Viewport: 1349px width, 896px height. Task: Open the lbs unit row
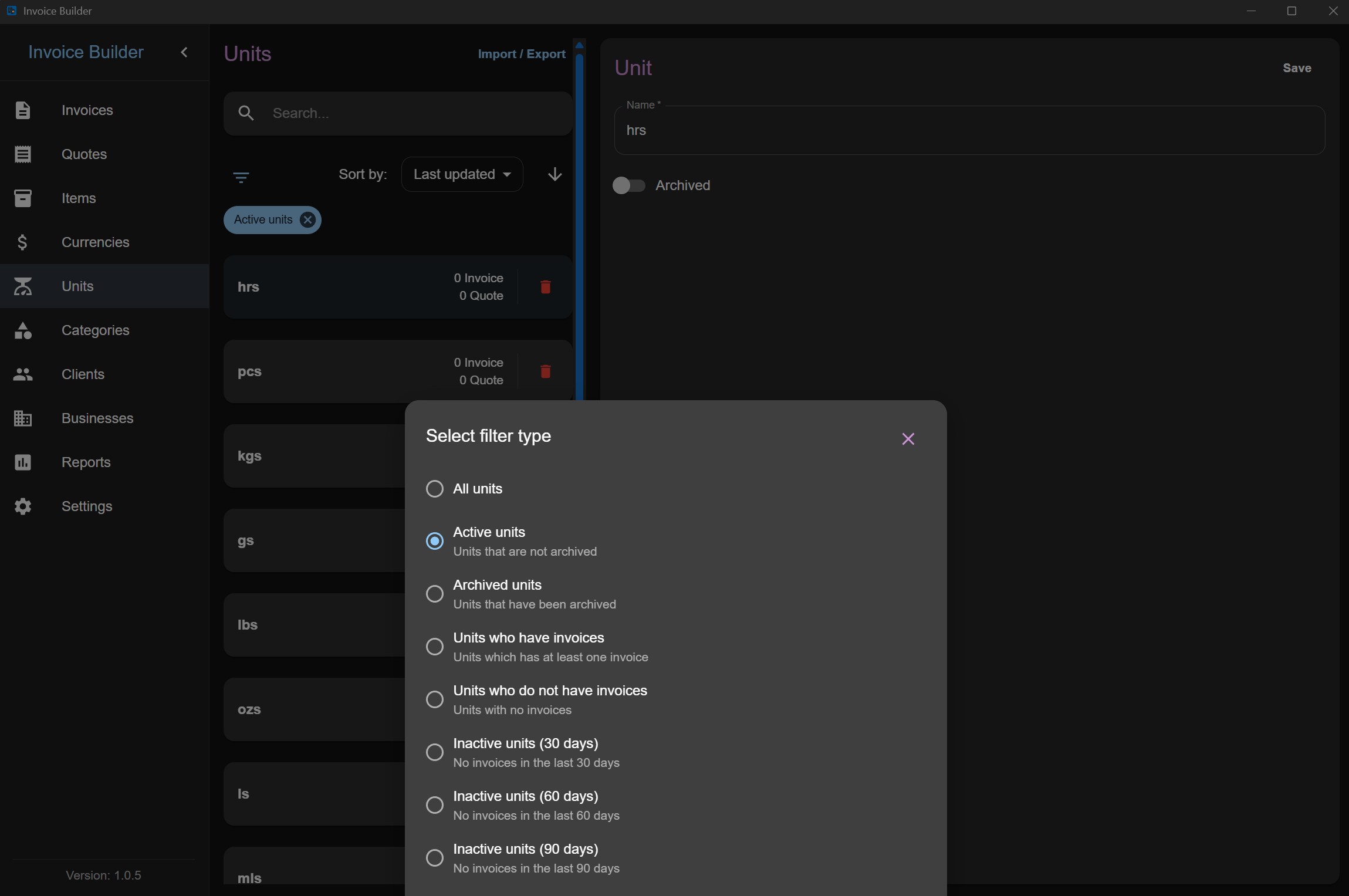314,625
